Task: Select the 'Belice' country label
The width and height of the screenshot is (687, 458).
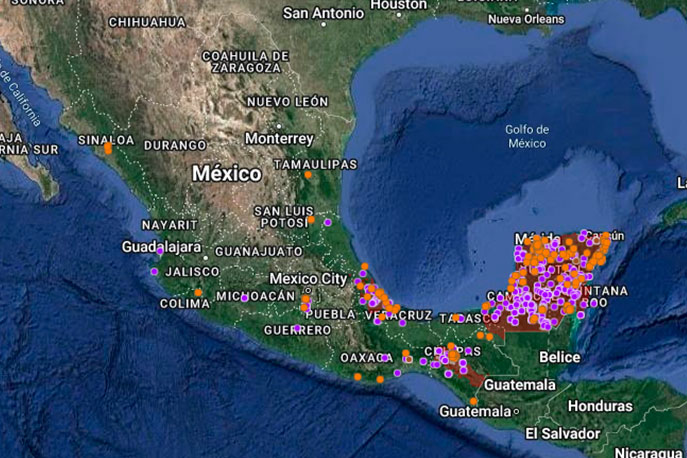Action: [x=560, y=357]
